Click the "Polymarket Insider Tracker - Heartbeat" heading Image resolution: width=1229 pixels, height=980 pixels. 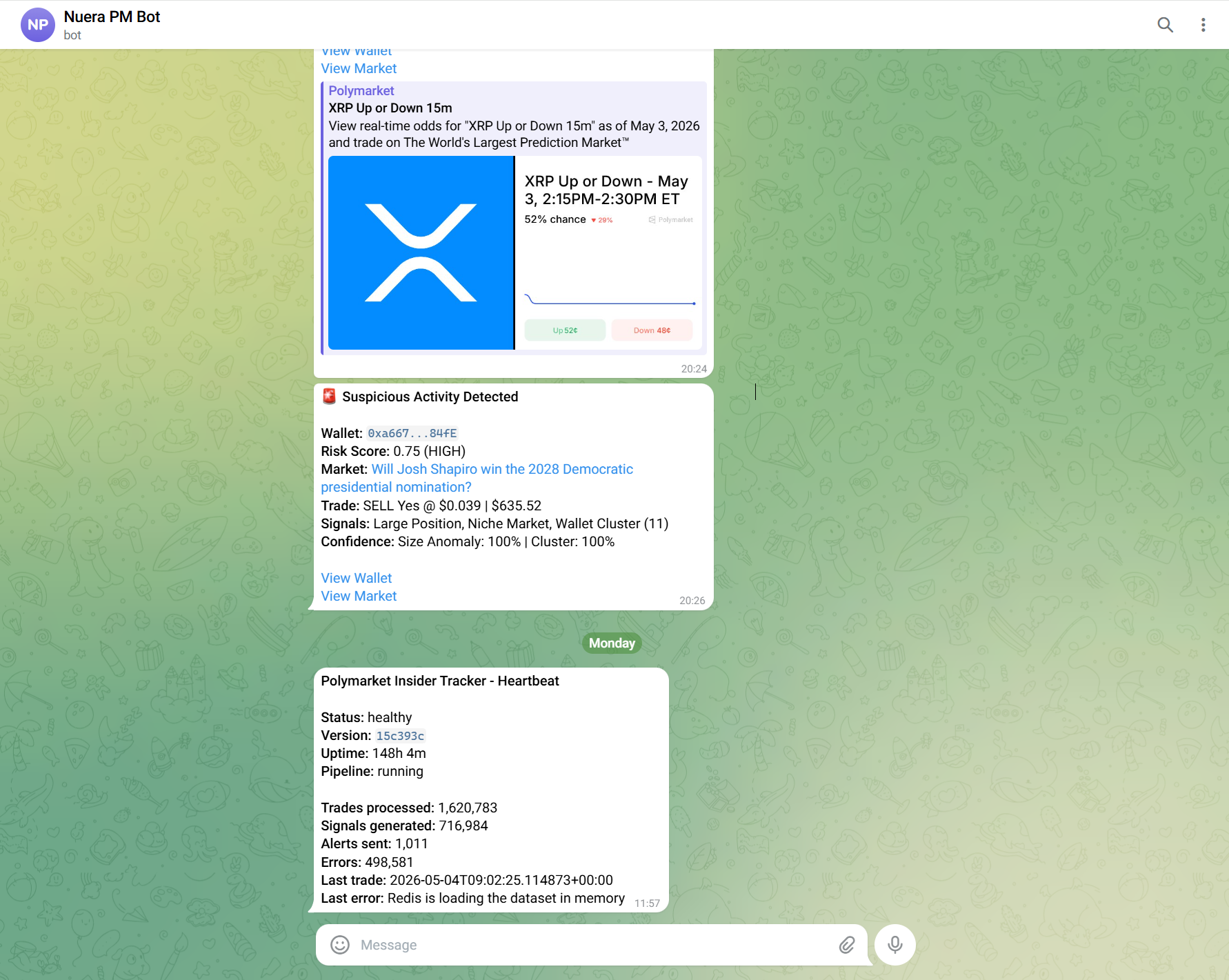(440, 681)
